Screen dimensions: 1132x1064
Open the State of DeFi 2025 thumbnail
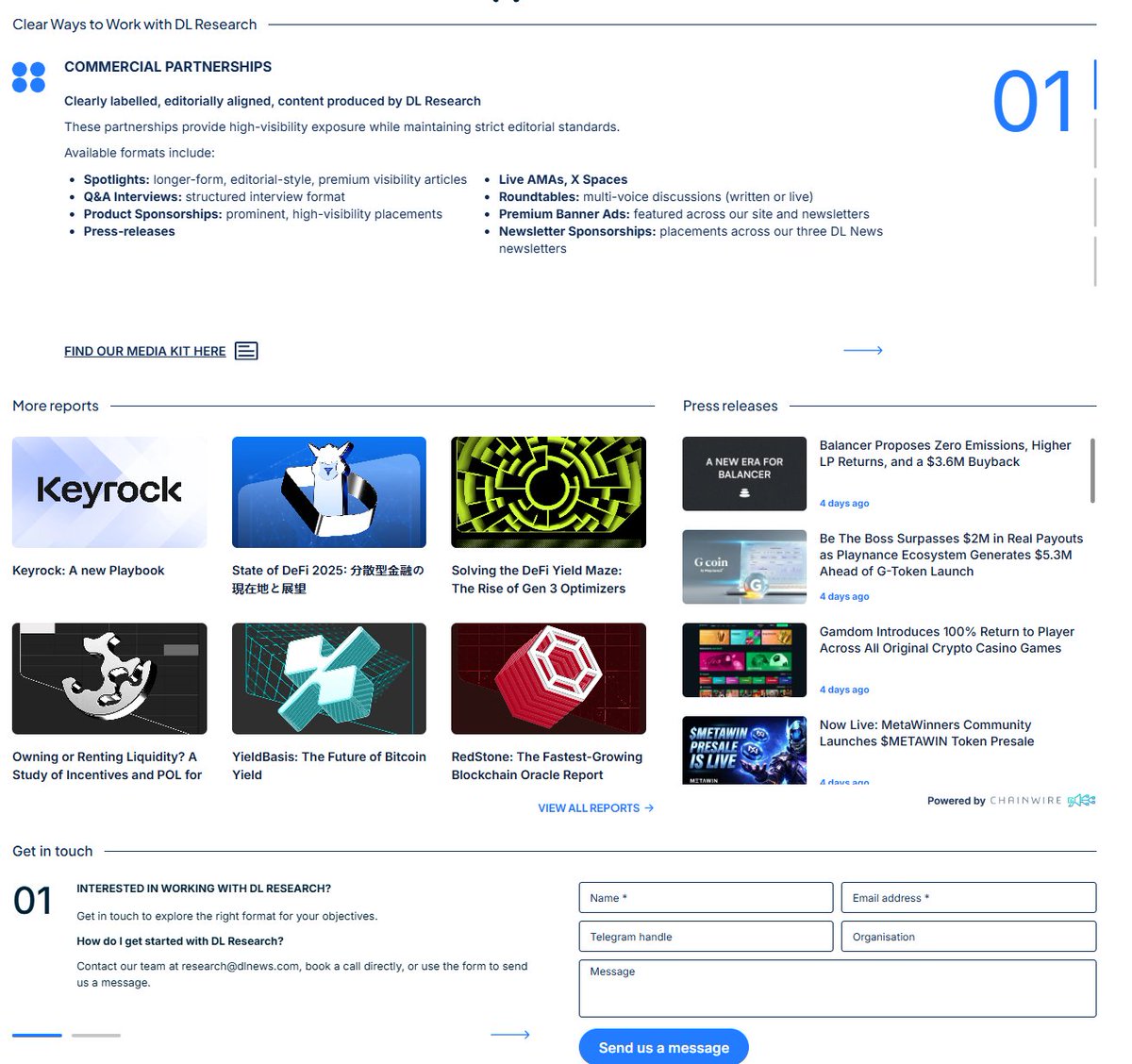(x=329, y=492)
